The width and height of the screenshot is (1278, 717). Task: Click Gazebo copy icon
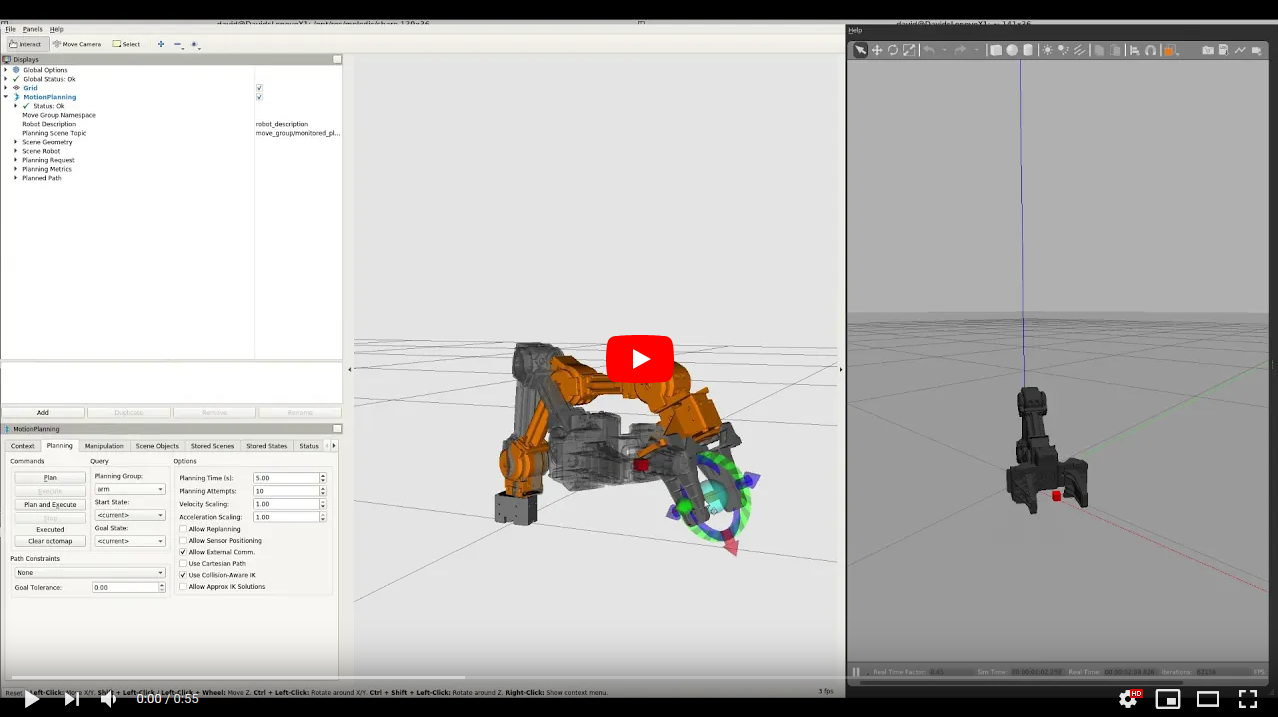(x=1098, y=50)
